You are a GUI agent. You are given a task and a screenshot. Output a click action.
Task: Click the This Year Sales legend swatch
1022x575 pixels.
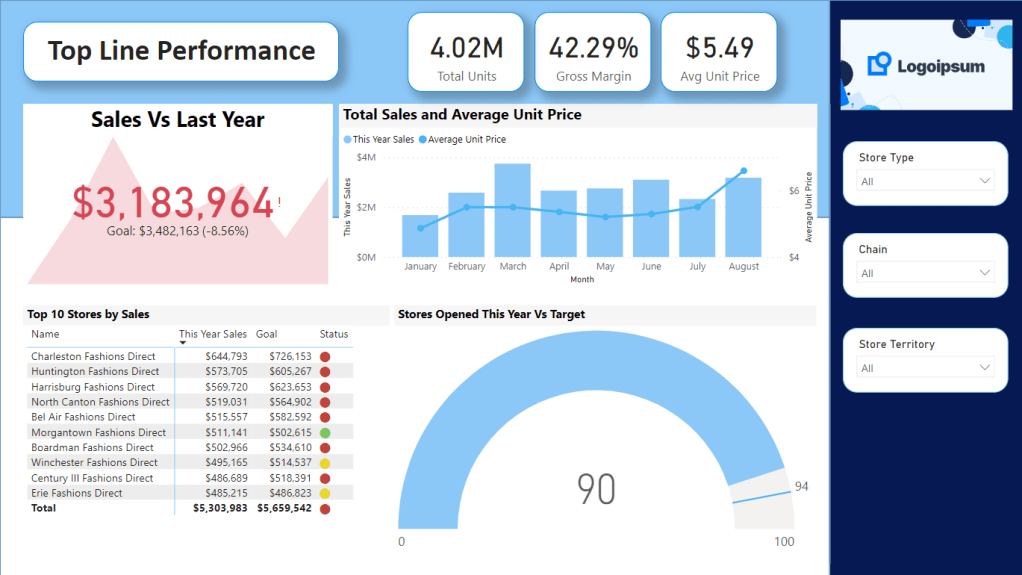click(x=348, y=140)
